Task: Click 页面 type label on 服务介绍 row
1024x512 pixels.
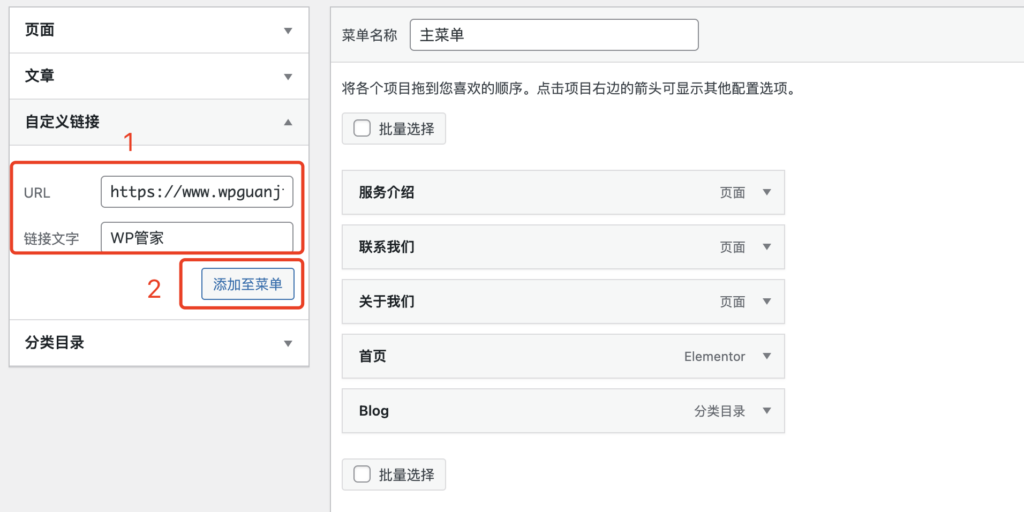Action: tap(733, 193)
